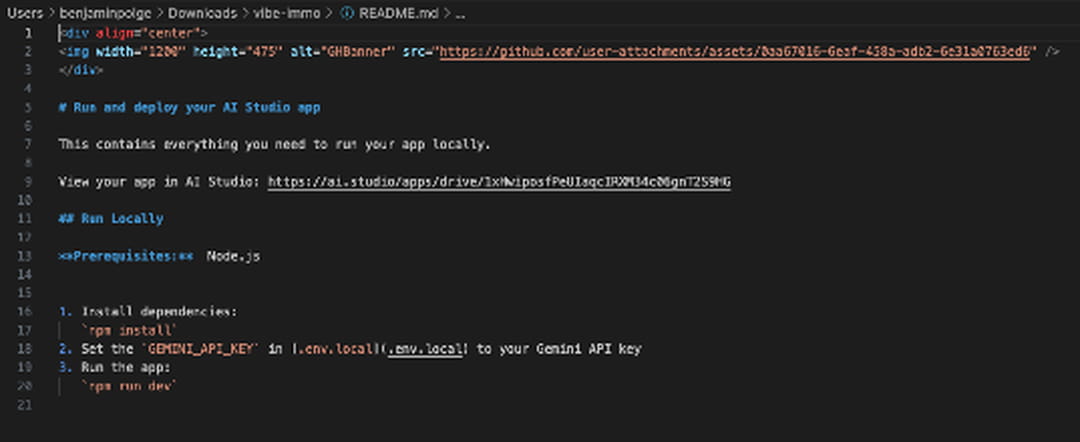Click the '**Prerequisites:**' bold text
The width and height of the screenshot is (1080, 442).
pos(125,256)
